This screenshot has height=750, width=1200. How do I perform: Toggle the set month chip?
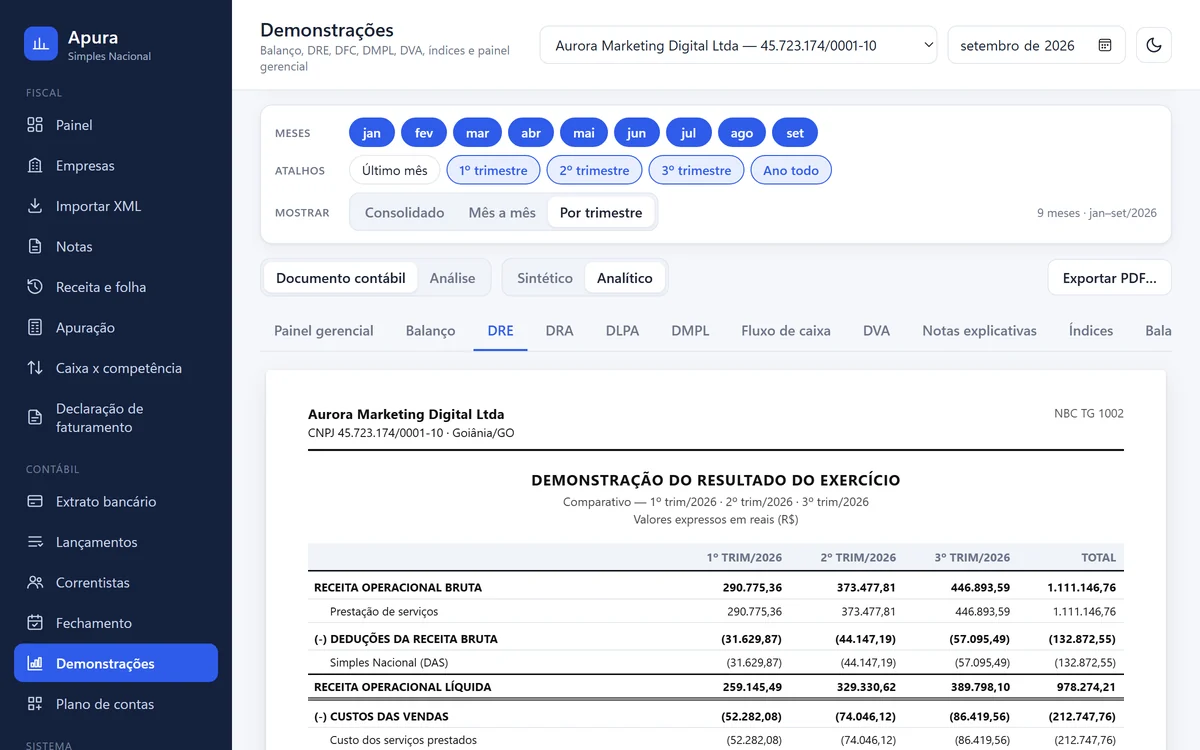tap(795, 133)
